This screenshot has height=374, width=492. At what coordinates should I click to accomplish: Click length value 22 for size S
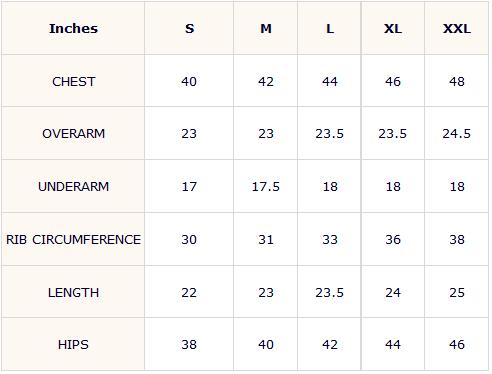point(189,293)
